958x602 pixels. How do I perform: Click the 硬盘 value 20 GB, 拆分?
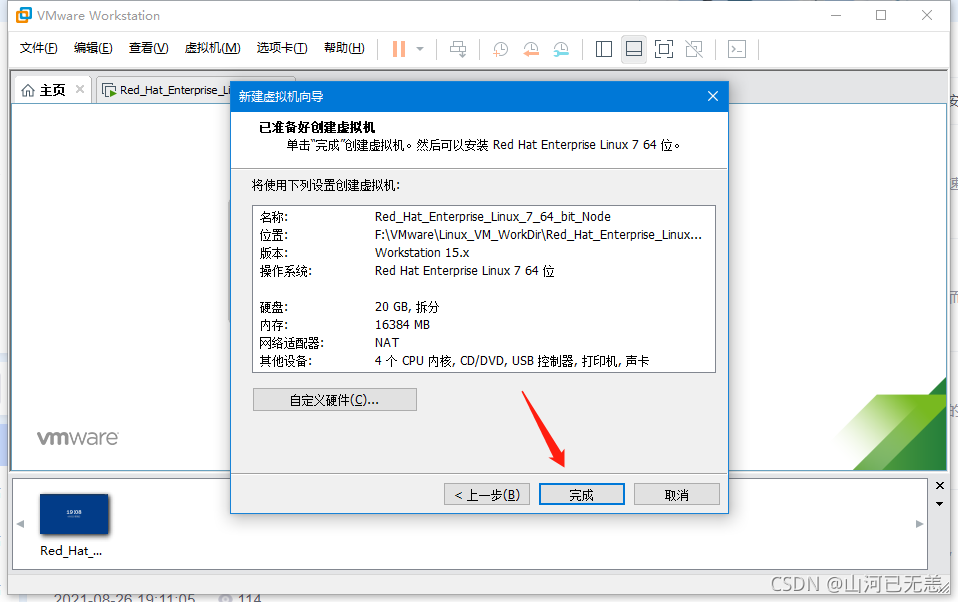(407, 307)
